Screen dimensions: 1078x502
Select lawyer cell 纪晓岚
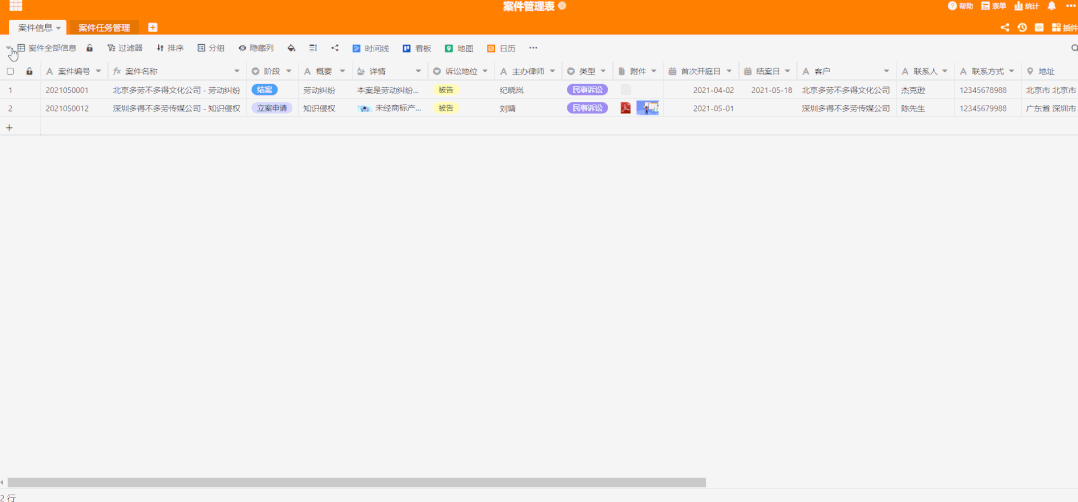tap(528, 90)
